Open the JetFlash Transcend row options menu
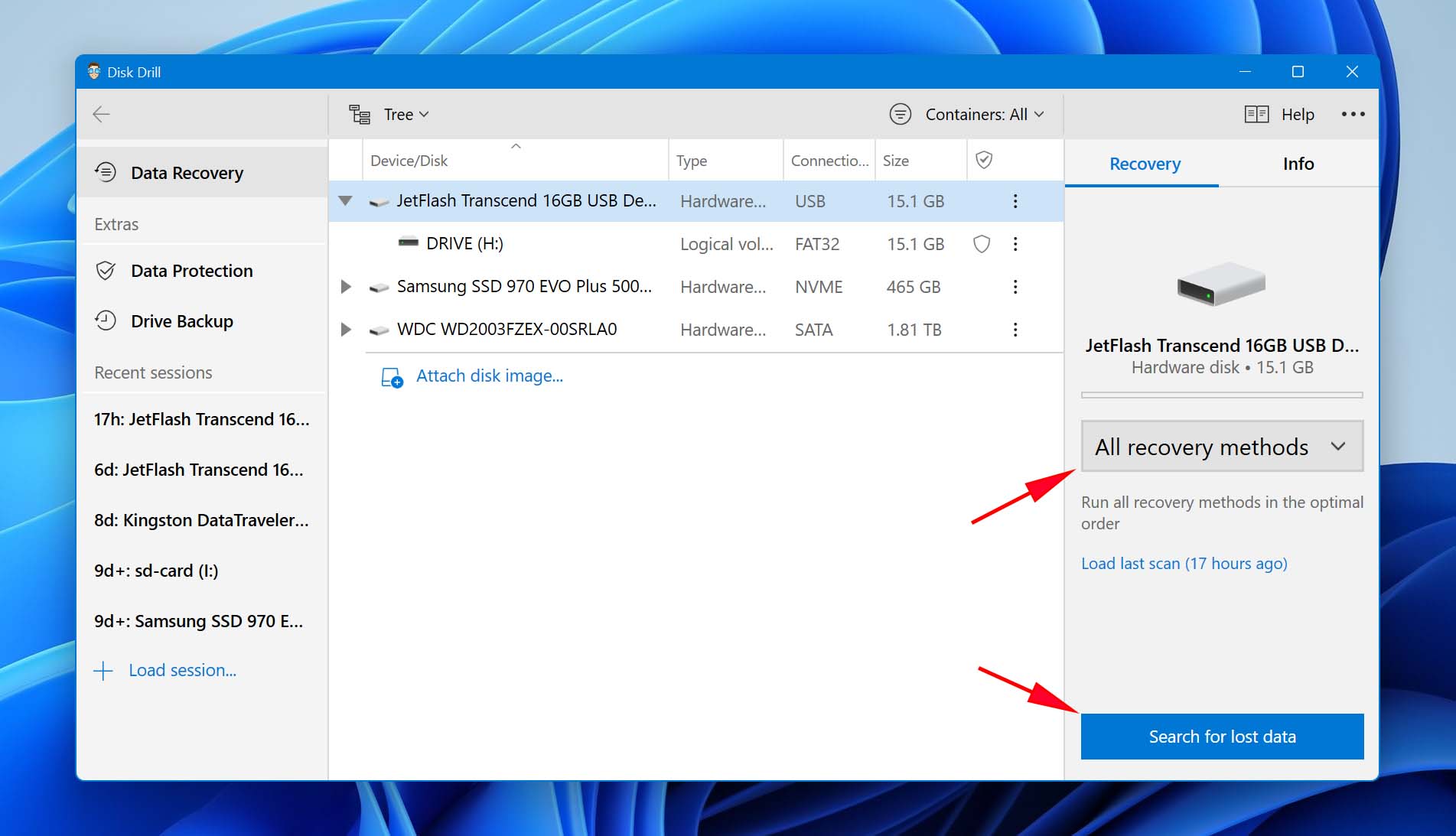Viewport: 1456px width, 836px height. [x=1015, y=201]
